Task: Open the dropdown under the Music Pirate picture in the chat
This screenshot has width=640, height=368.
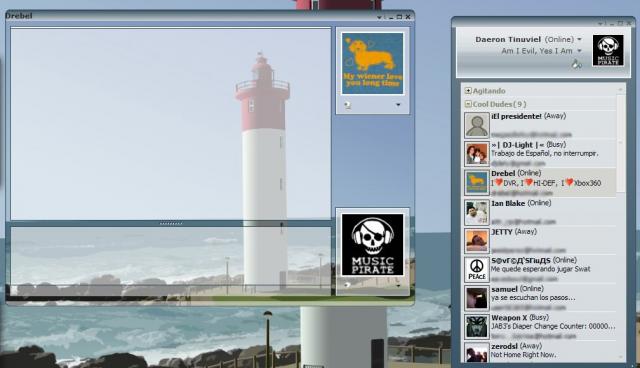Action: pos(398,286)
